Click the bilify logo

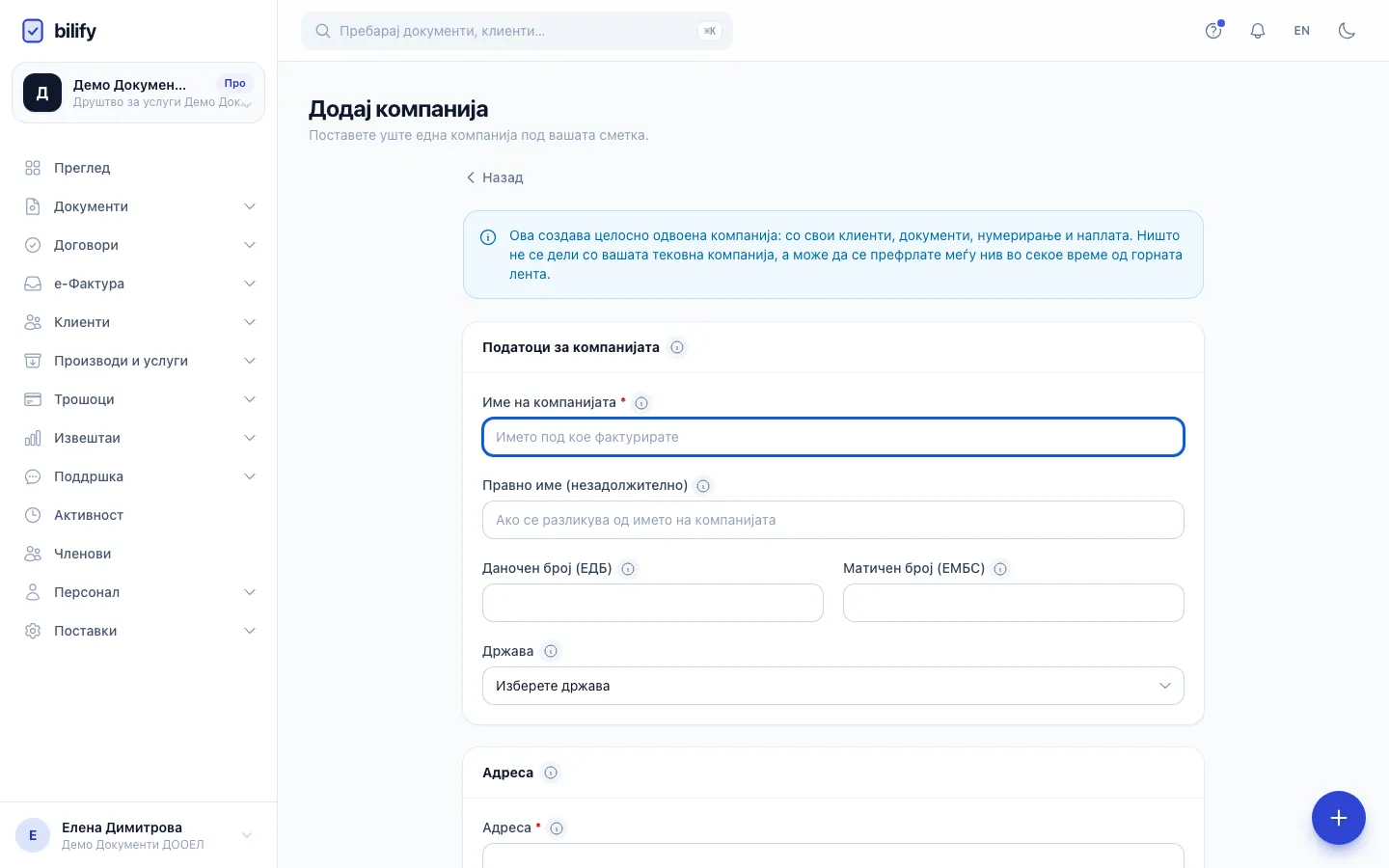pyautogui.click(x=59, y=31)
